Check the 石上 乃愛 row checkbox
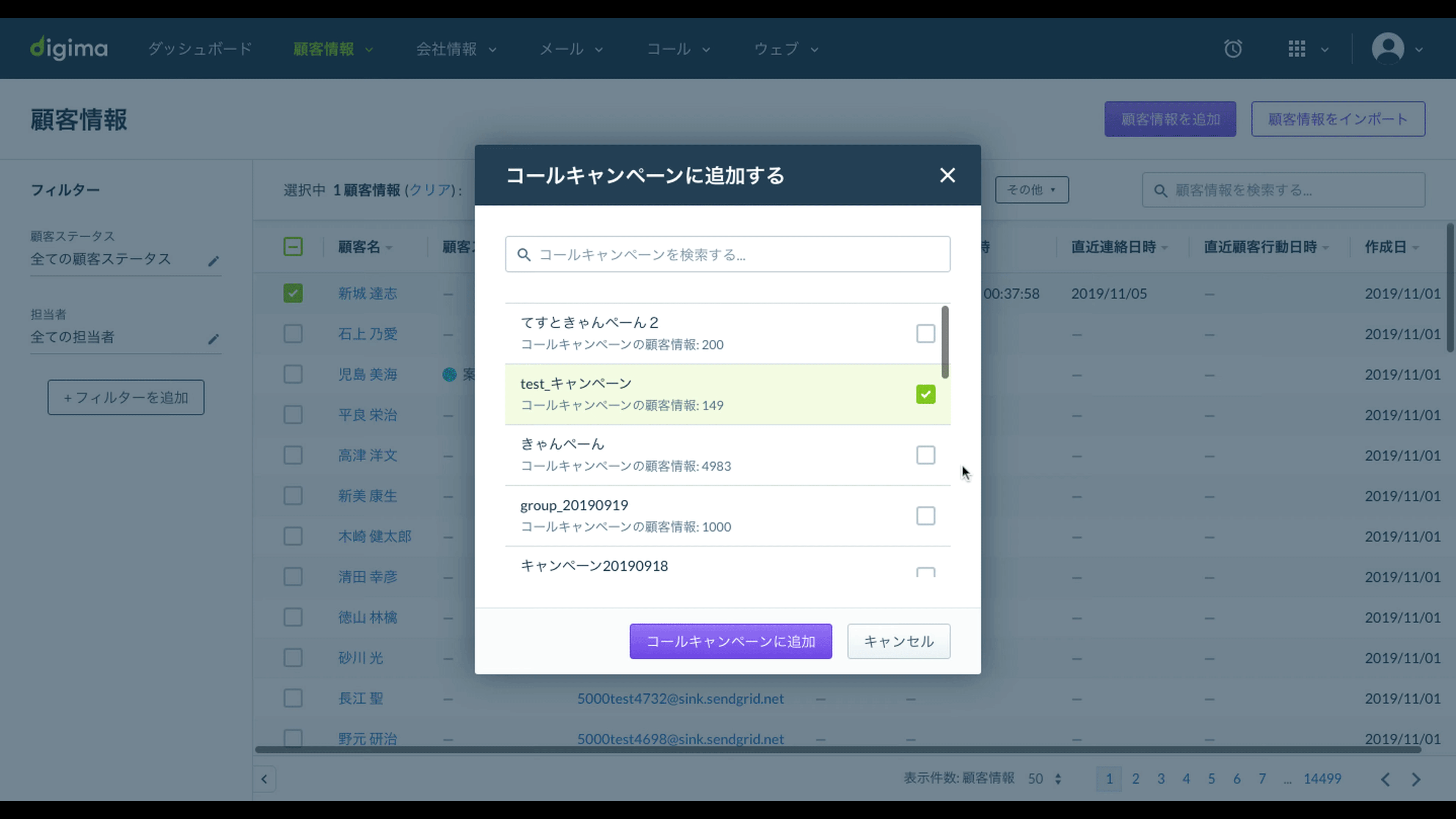 tap(293, 334)
